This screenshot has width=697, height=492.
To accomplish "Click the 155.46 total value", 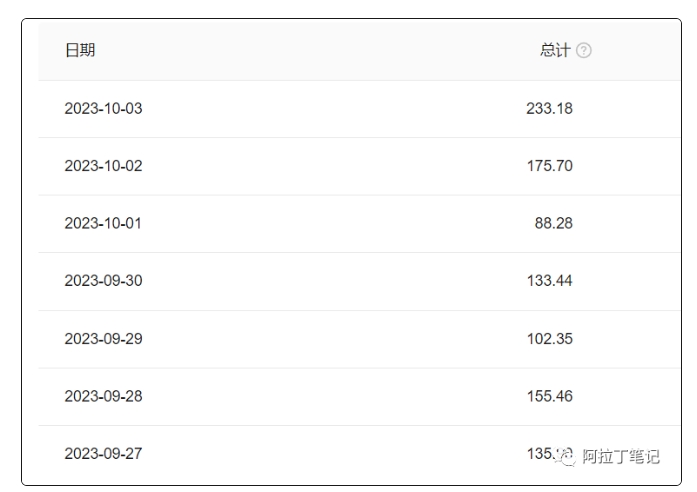I will click(x=549, y=396).
